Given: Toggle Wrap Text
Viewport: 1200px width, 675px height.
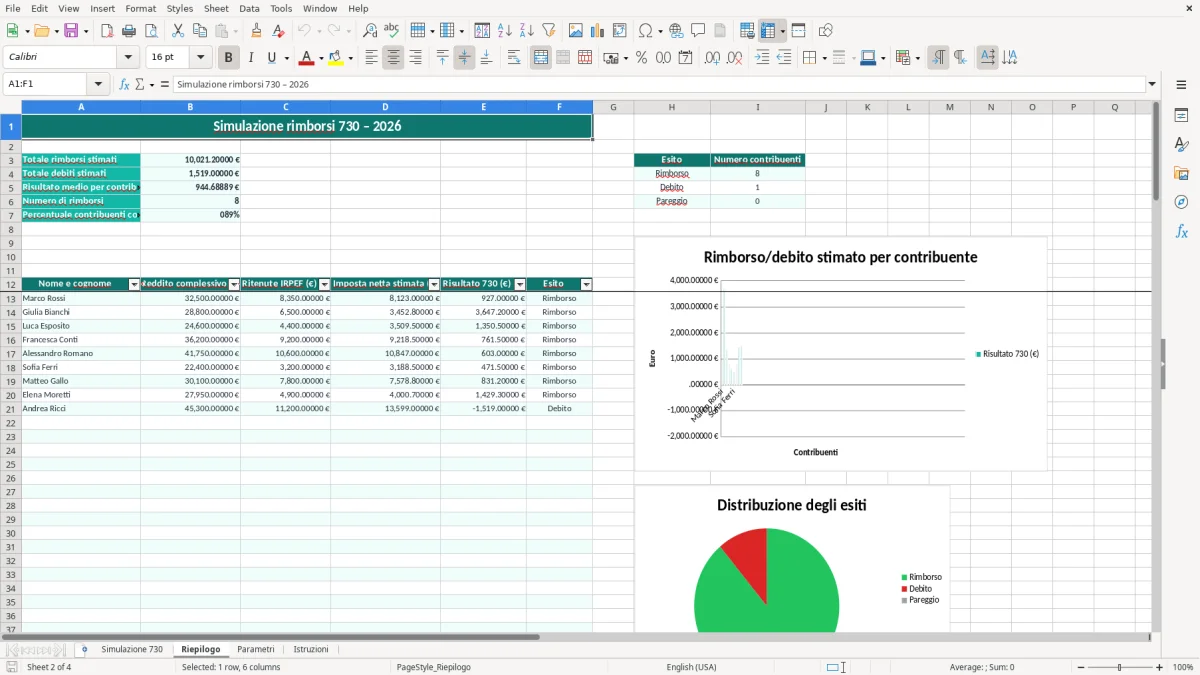Looking at the screenshot, I should (x=514, y=58).
